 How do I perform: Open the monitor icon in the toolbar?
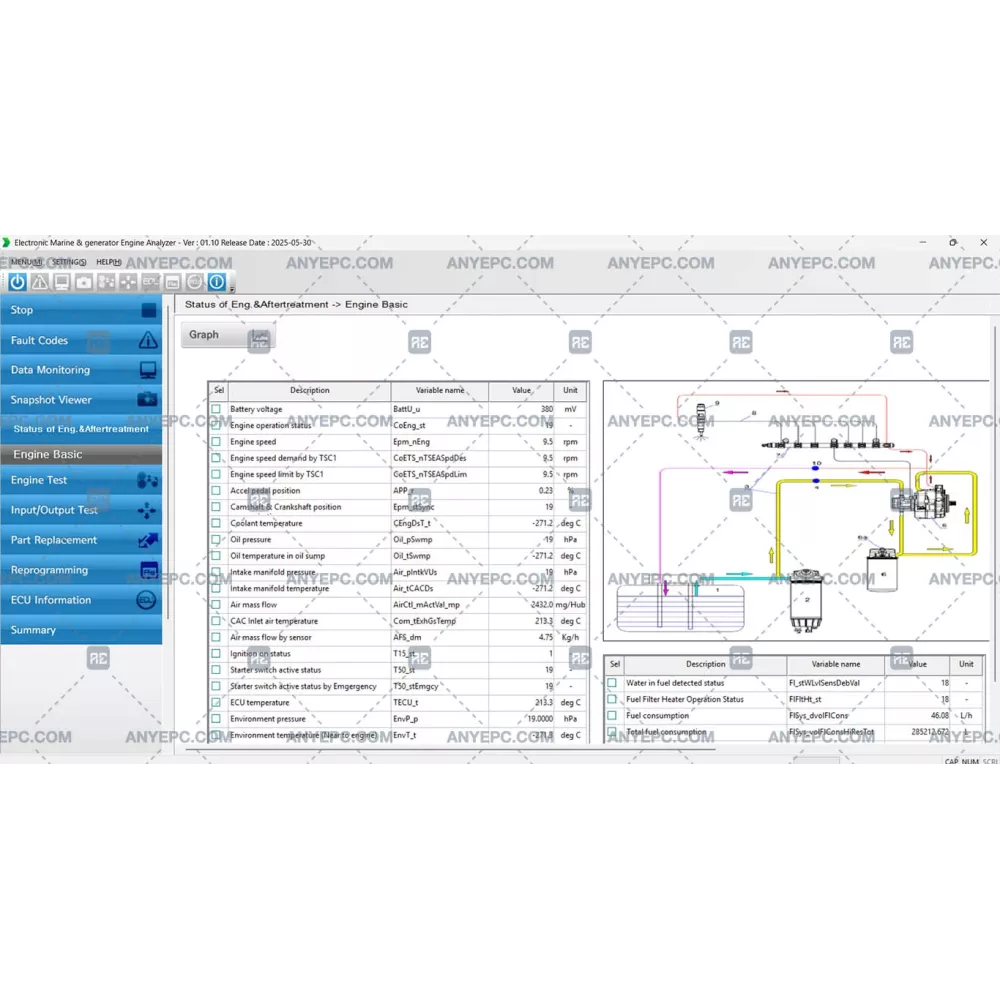coord(62,282)
